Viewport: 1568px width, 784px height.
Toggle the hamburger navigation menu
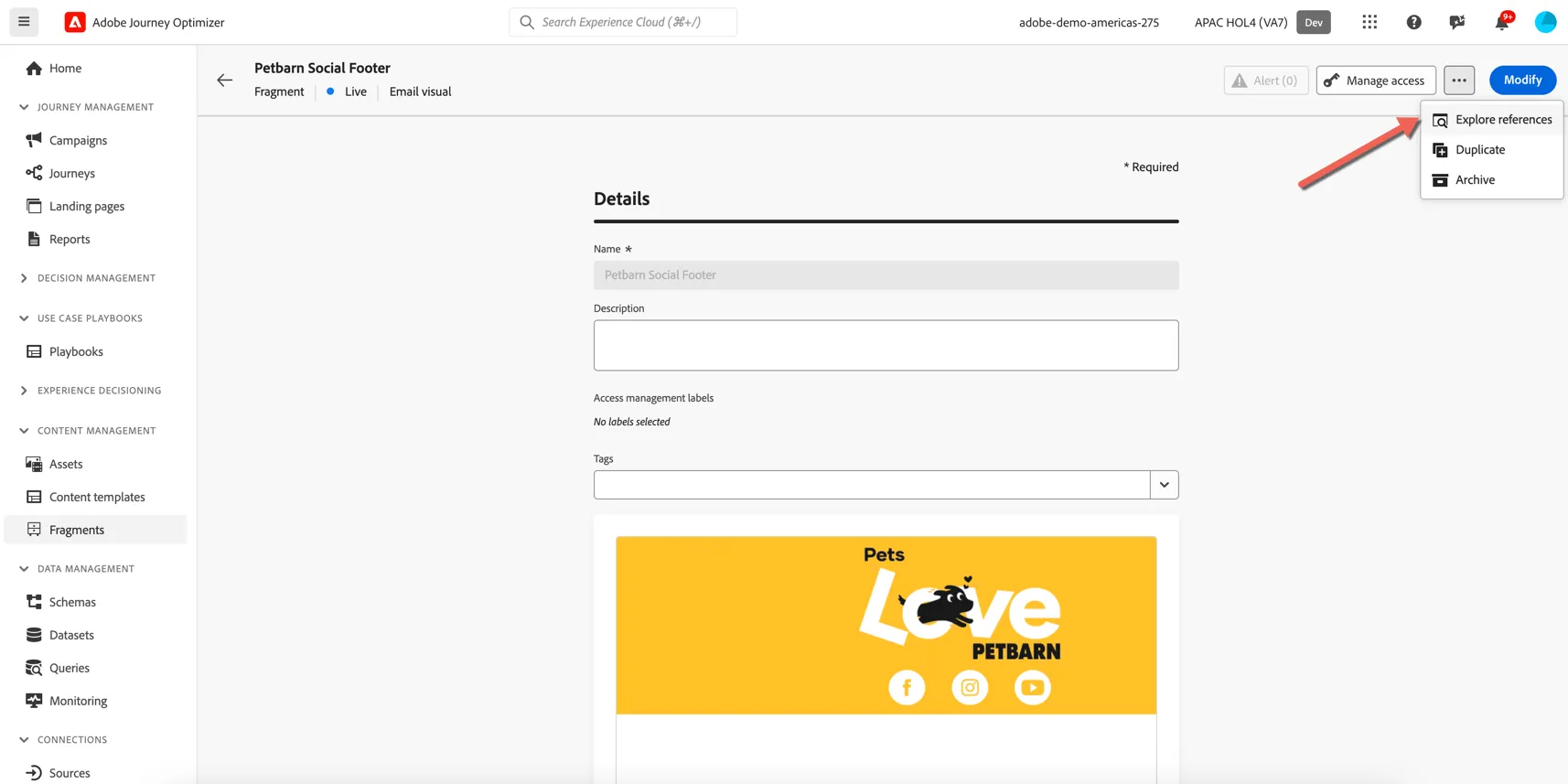(24, 22)
